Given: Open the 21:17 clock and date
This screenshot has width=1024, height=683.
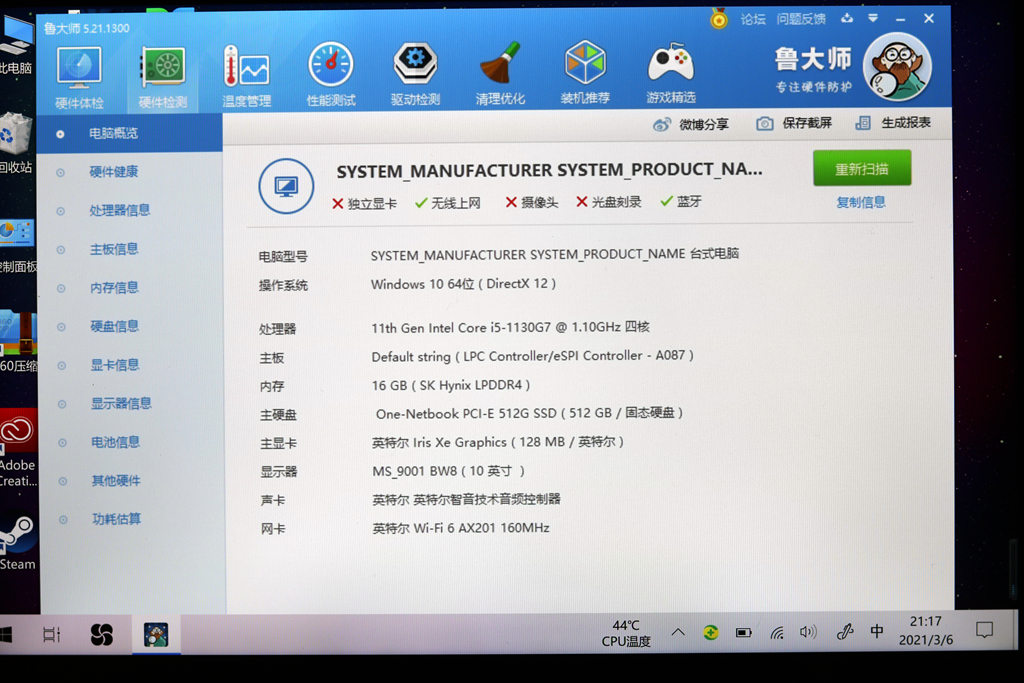Looking at the screenshot, I should point(925,631).
